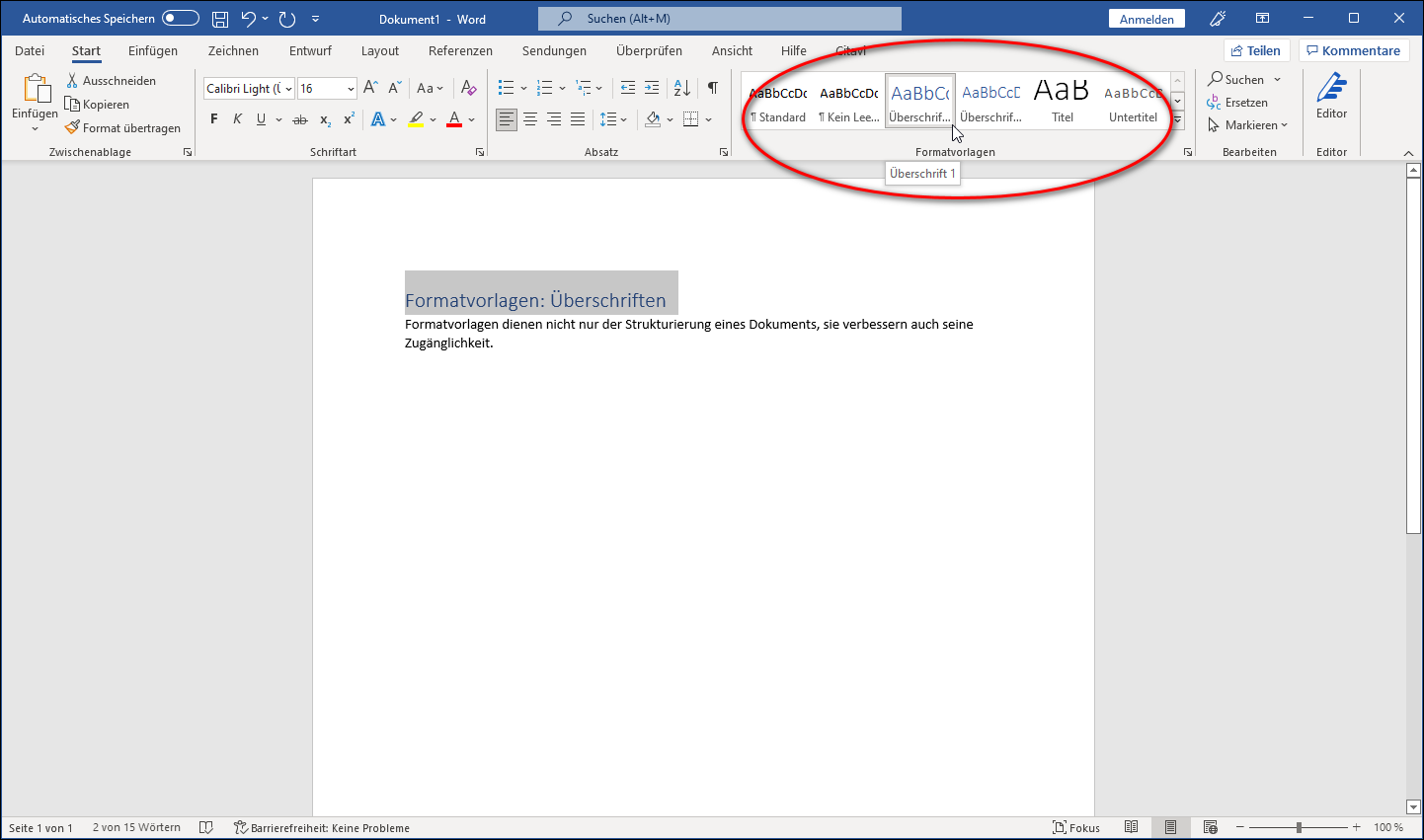Decrease the font size with the smaller A
1424x840 pixels.
[x=394, y=88]
